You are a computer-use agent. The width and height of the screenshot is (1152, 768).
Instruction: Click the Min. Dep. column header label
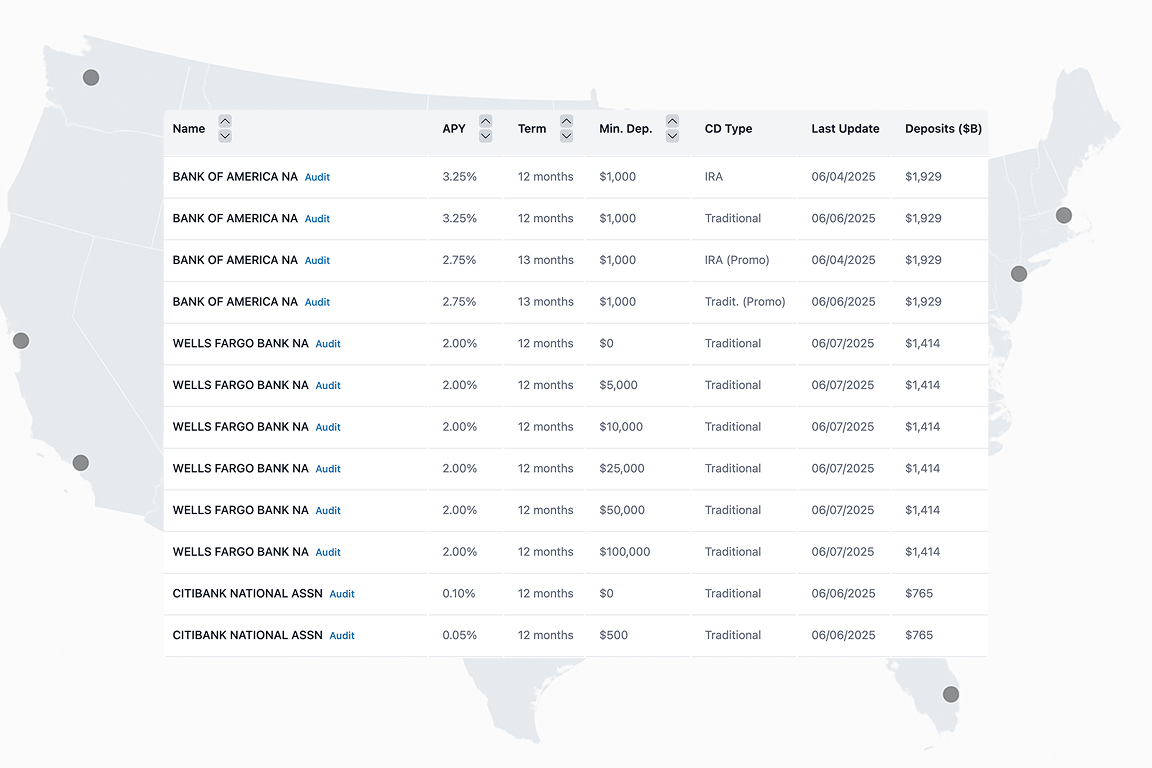(x=626, y=129)
